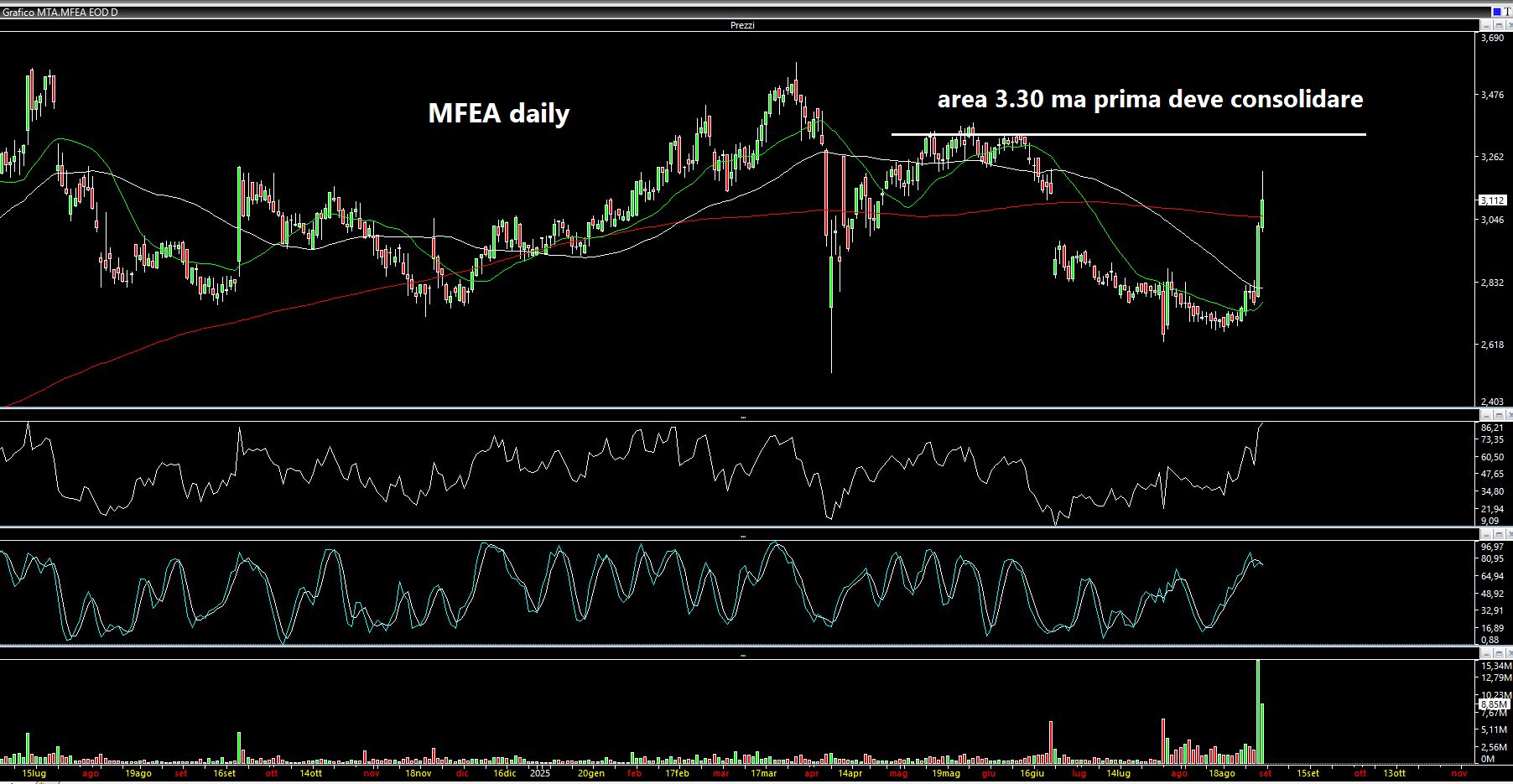The height and width of the screenshot is (784, 1513).
Task: Click the 3,476 price scale value
Action: click(x=1492, y=96)
